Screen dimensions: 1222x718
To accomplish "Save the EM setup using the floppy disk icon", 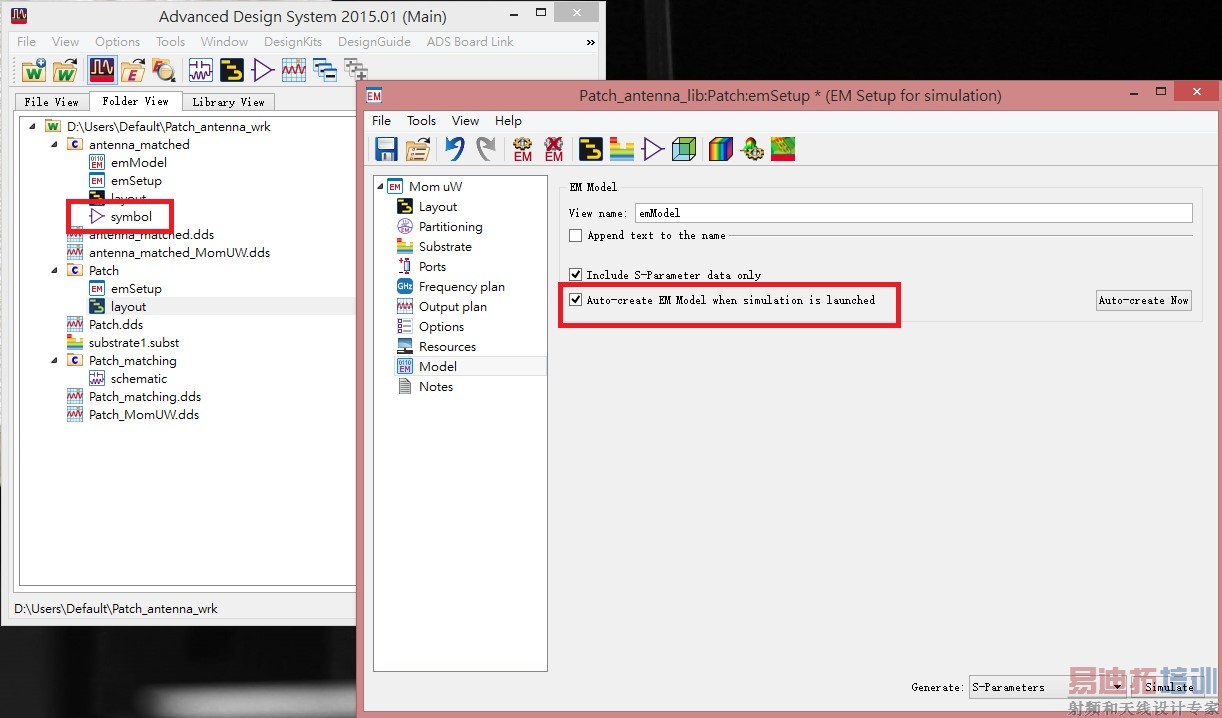I will (x=386, y=149).
